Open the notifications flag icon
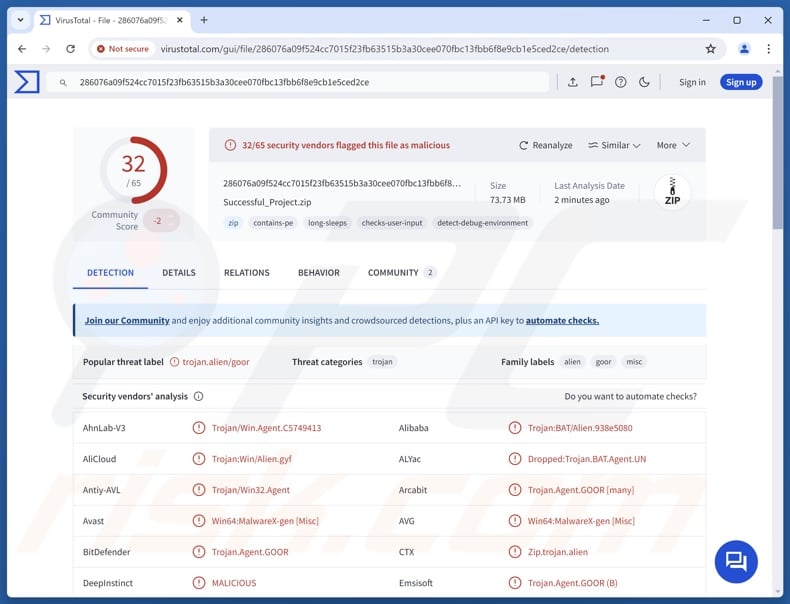 pos(597,82)
